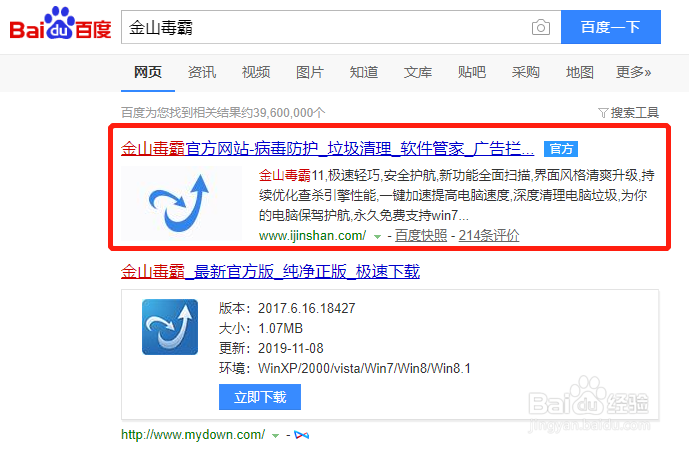This screenshot has width=689, height=449.
Task: Select the 网页 tab
Action: [x=148, y=72]
